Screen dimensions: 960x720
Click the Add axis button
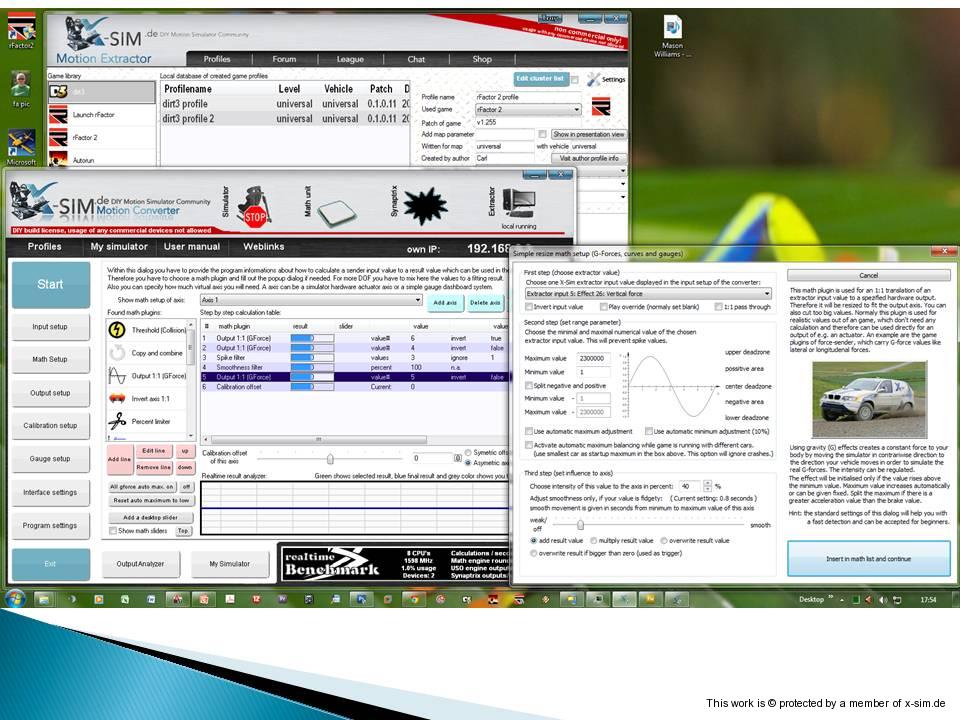(443, 301)
